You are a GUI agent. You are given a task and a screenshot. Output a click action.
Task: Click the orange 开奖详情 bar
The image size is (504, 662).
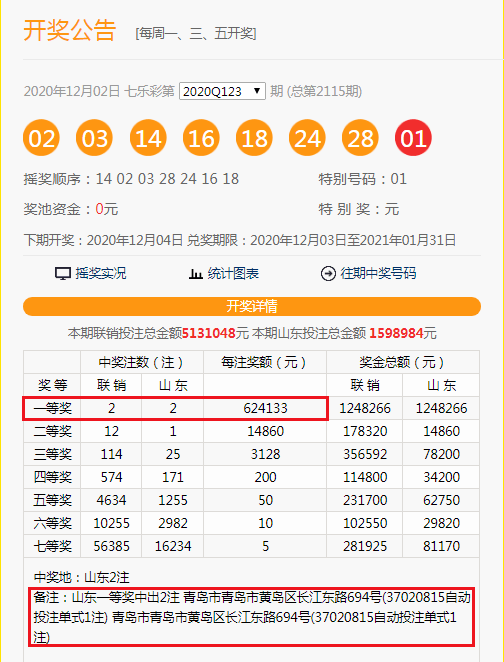(252, 306)
